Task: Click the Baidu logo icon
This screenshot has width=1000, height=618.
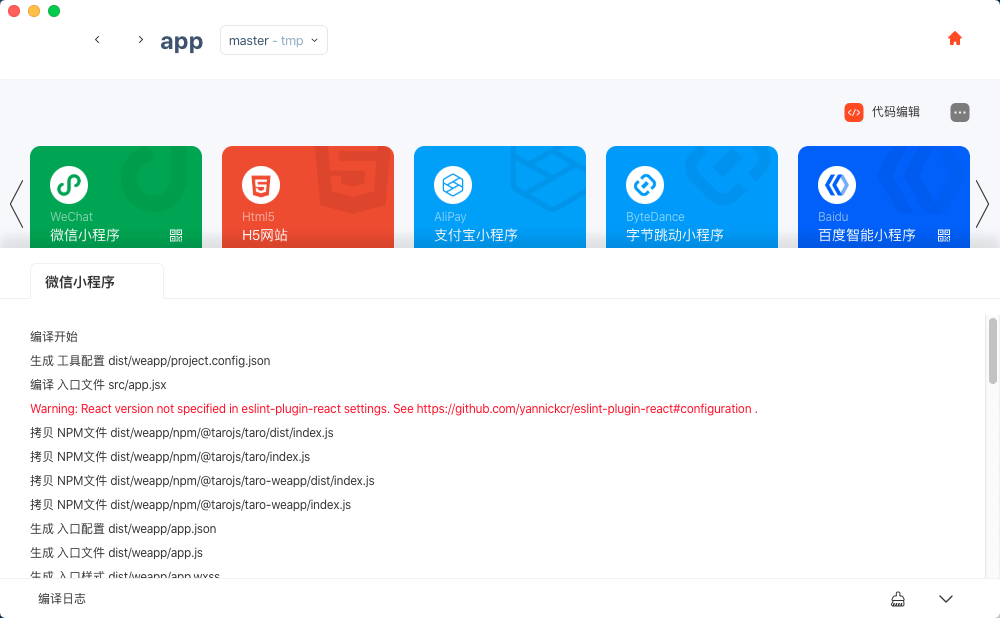Action: [837, 185]
